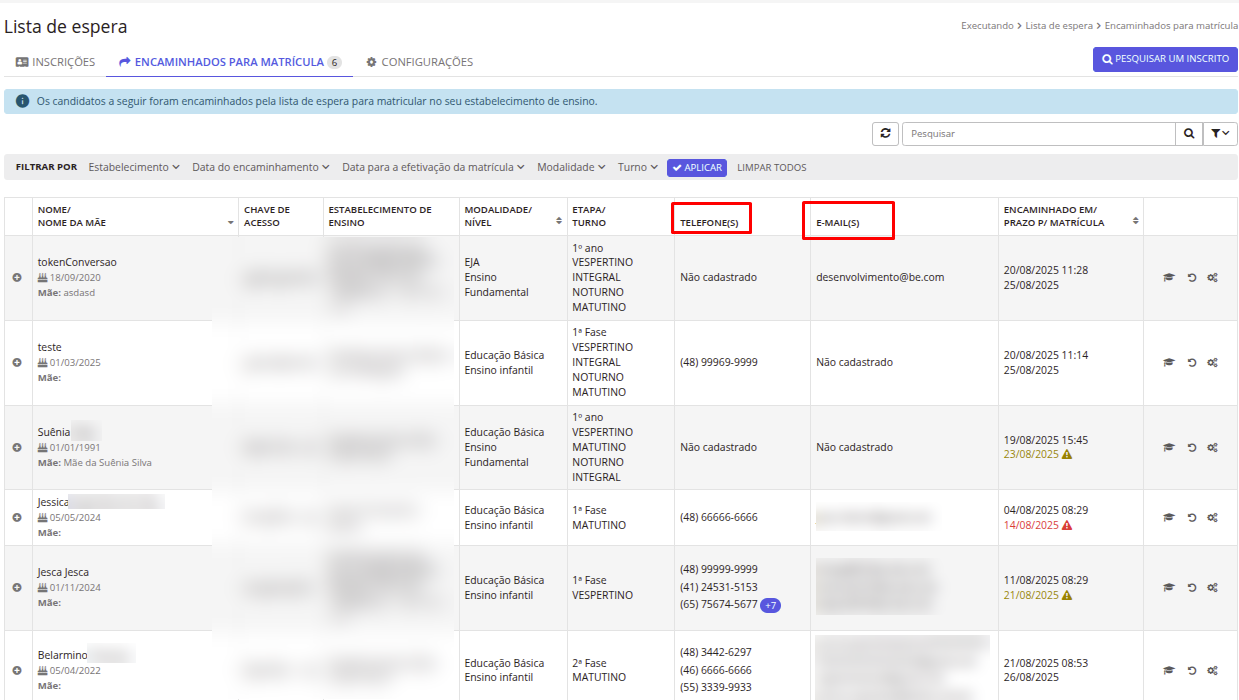Screen dimensions: 1239x700
Task: Click Lista de espera breadcrumb link
Action: (x=1059, y=26)
